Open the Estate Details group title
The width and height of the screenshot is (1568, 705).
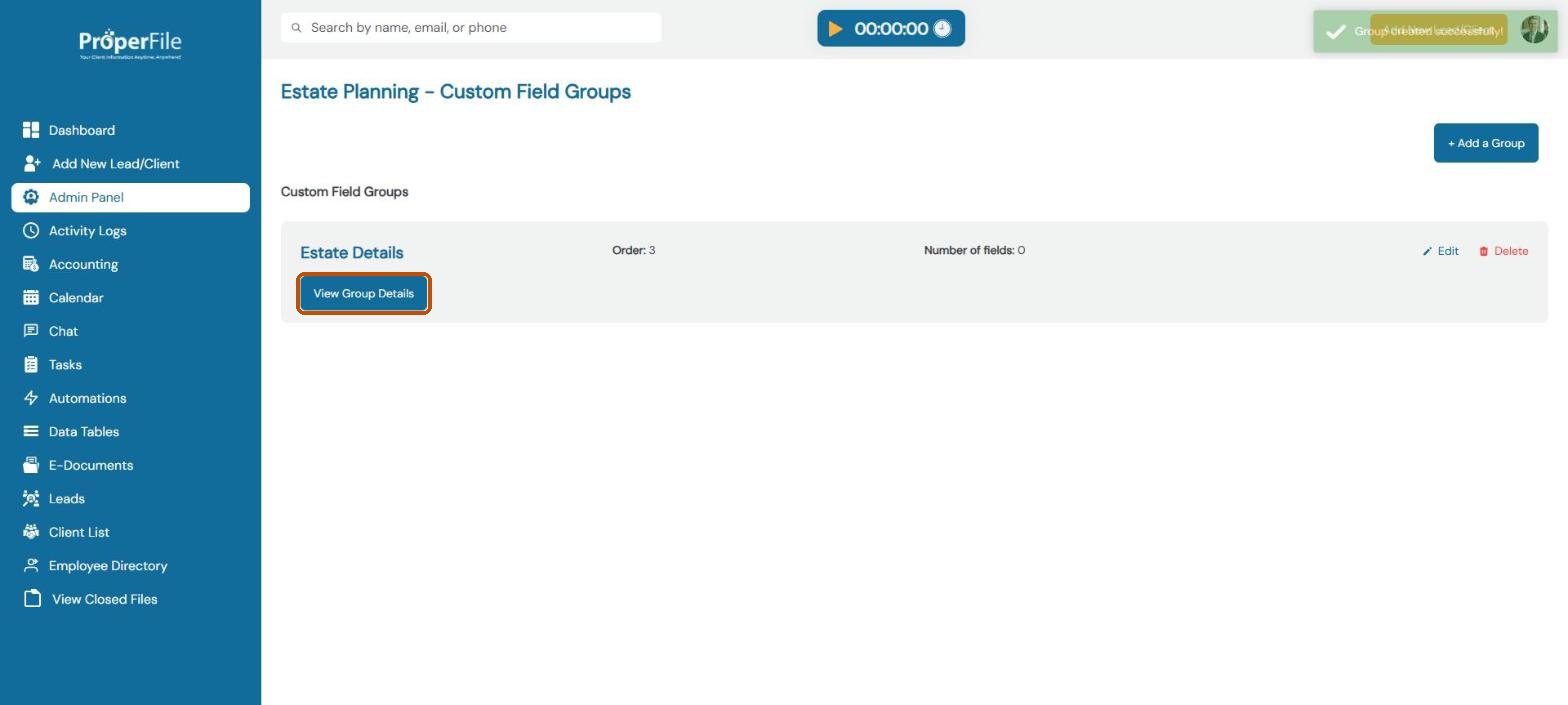pyautogui.click(x=352, y=252)
